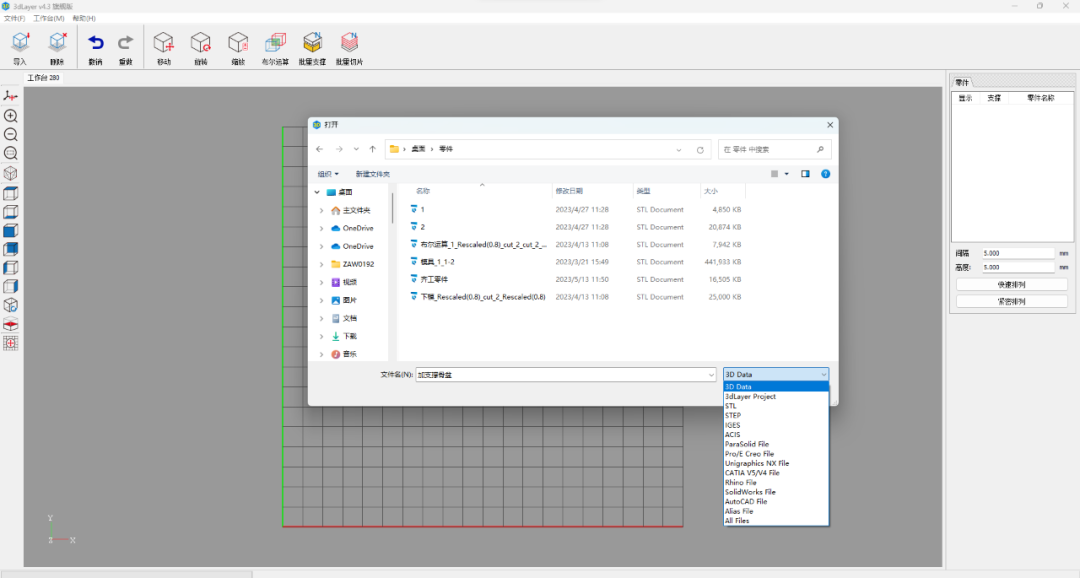This screenshot has width=1080, height=578.
Task: Click the search magnifier in the dialog
Action: coord(820,149)
